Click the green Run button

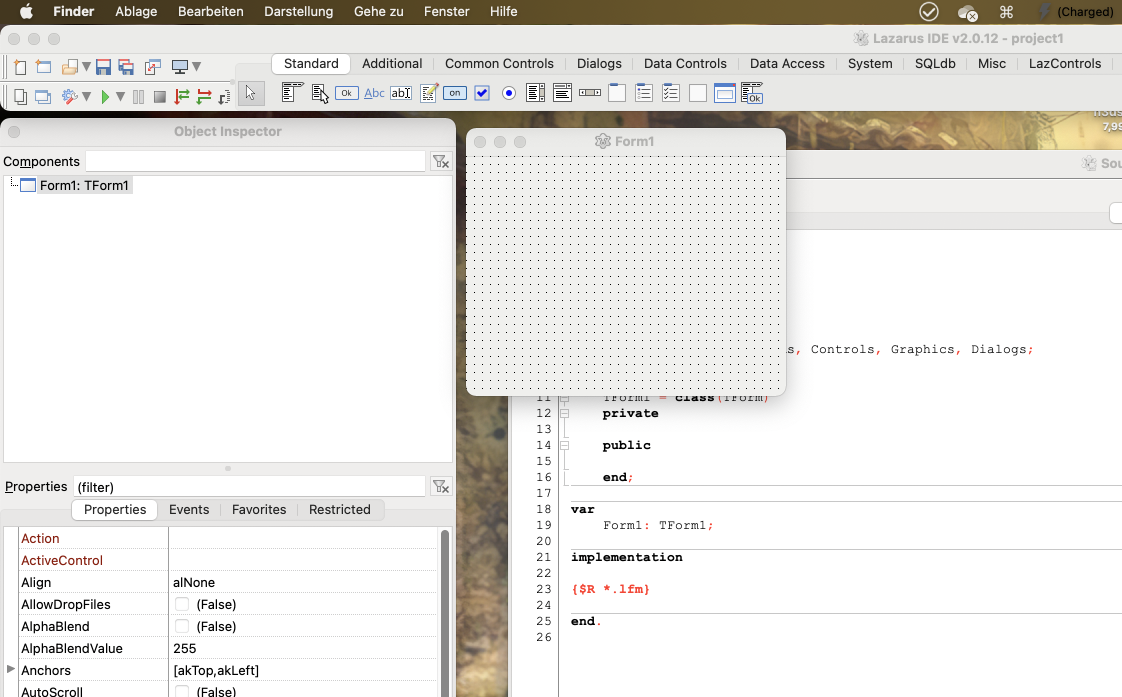pyautogui.click(x=105, y=97)
